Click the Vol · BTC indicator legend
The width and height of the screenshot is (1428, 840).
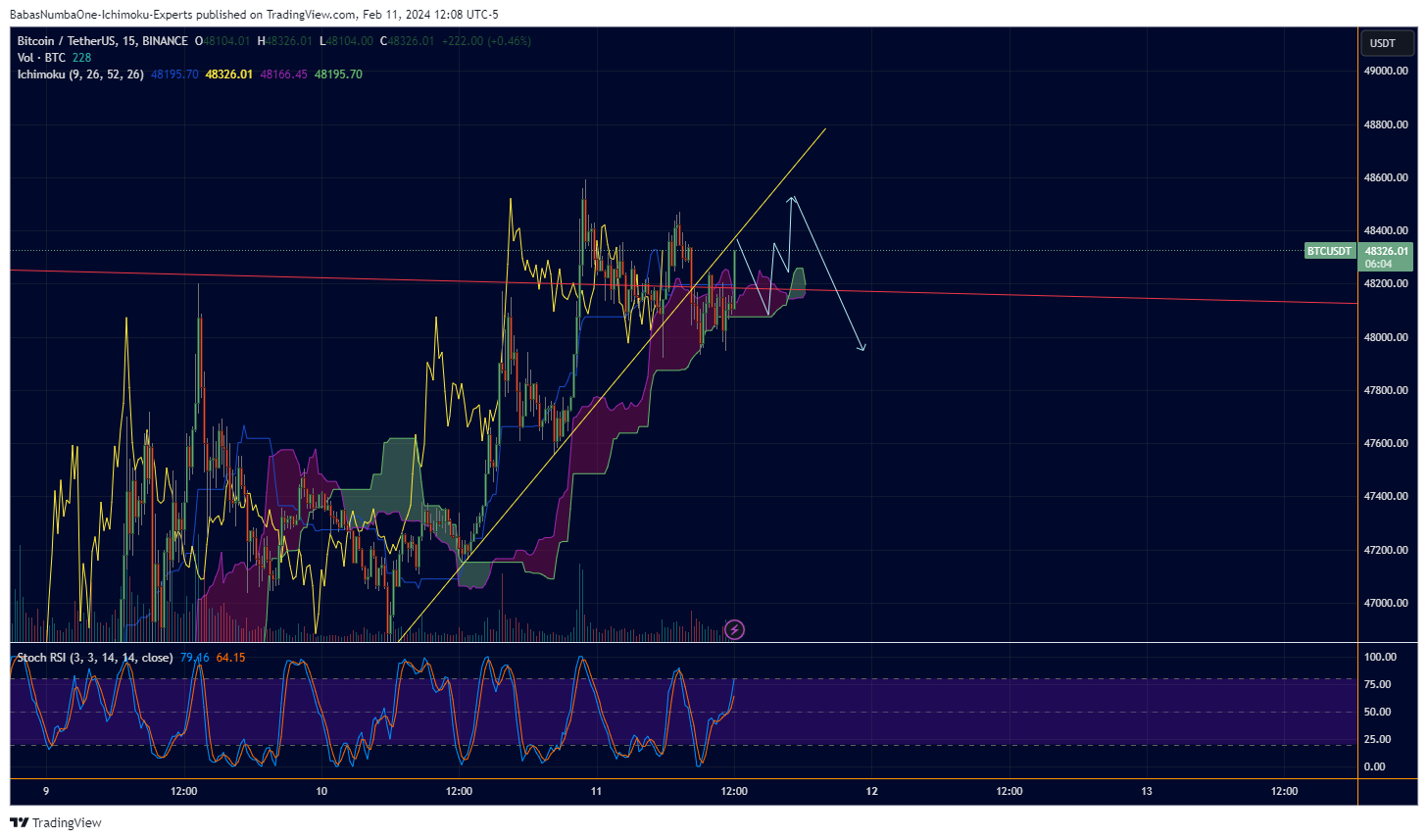pyautogui.click(x=40, y=58)
